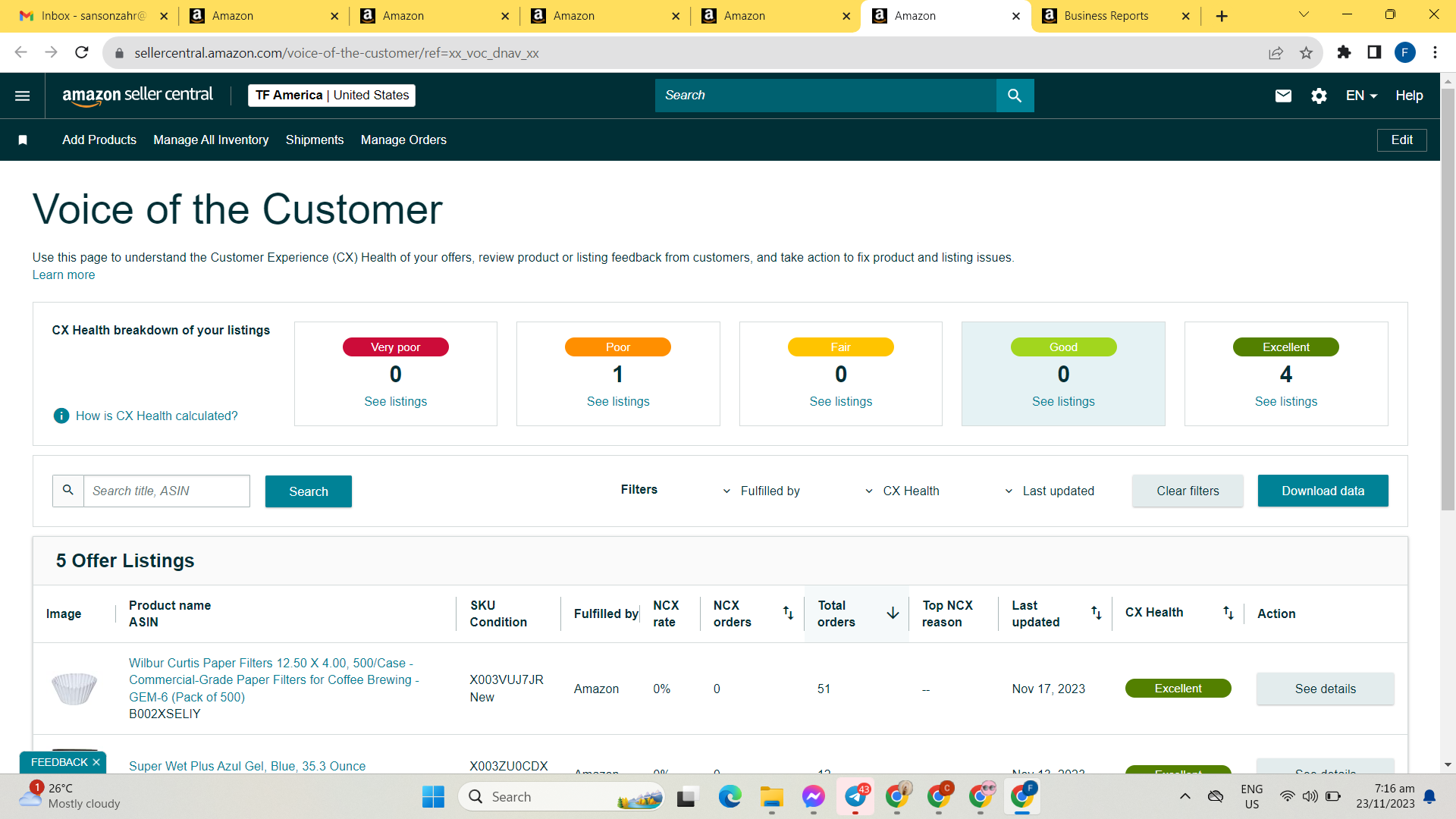Click the share page icon in address bar
Screen dimensions: 1456x819
click(x=1276, y=52)
